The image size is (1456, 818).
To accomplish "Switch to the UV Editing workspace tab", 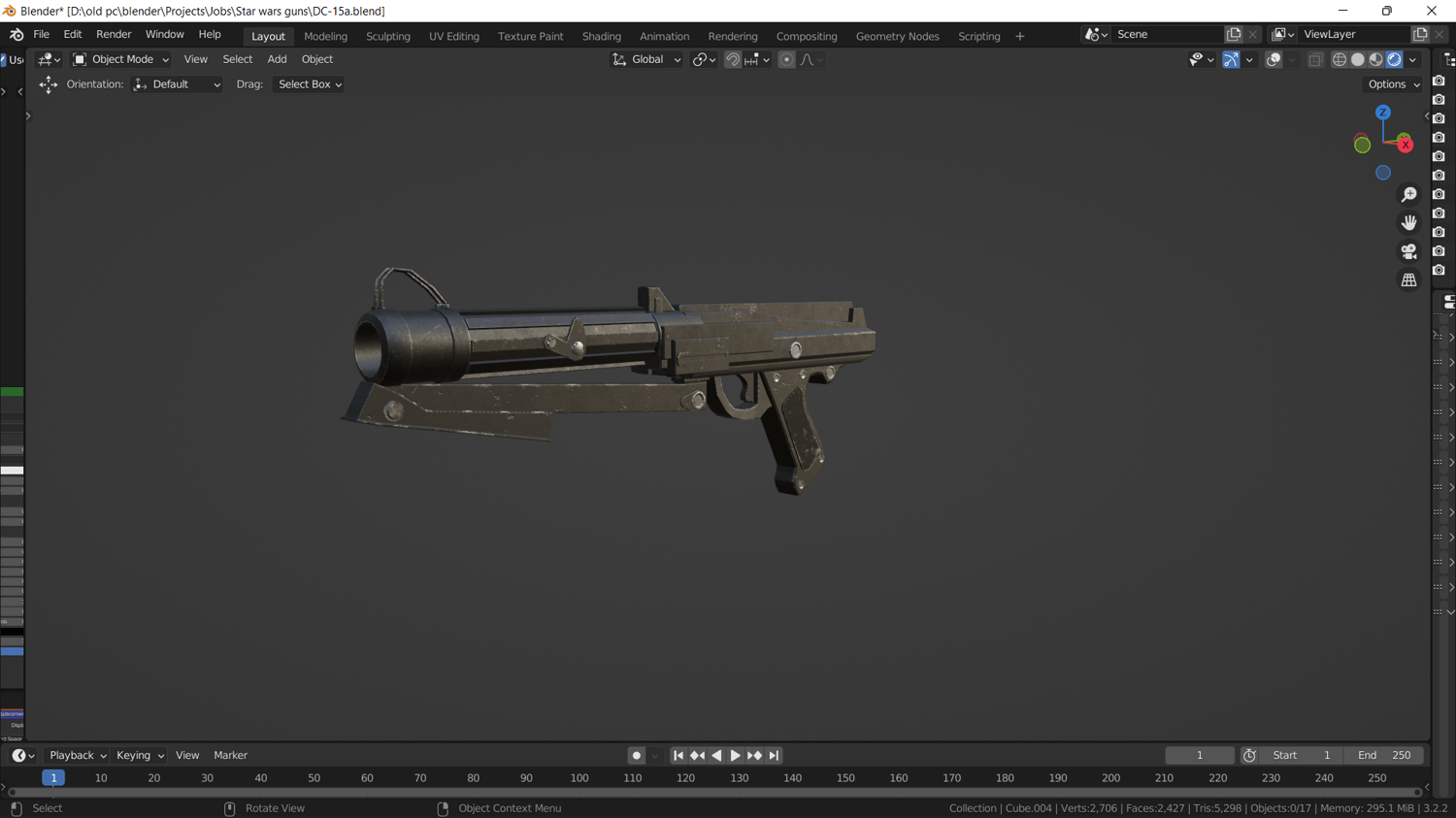I will click(x=454, y=37).
